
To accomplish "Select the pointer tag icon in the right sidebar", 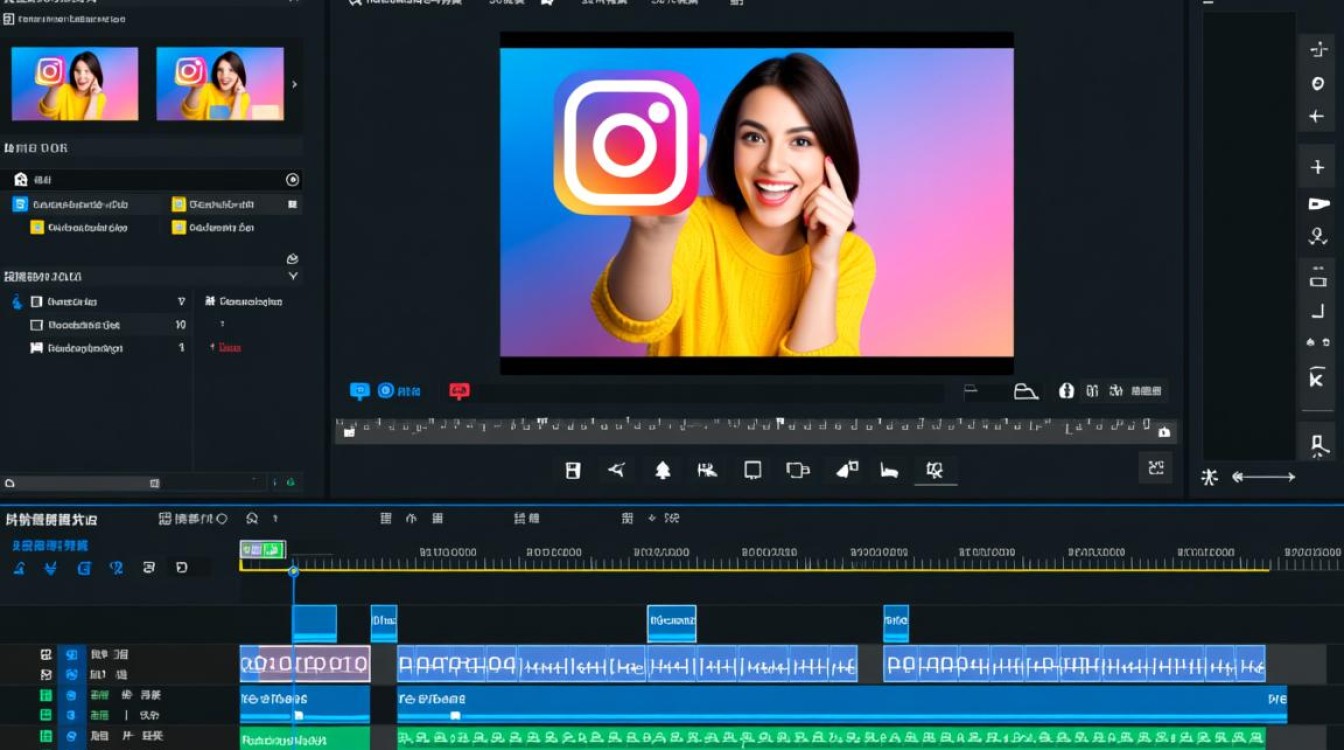I will coord(1318,204).
